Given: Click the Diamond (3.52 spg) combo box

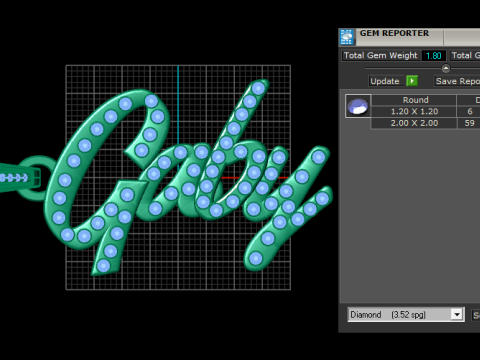Looking at the screenshot, I should coord(406,314).
